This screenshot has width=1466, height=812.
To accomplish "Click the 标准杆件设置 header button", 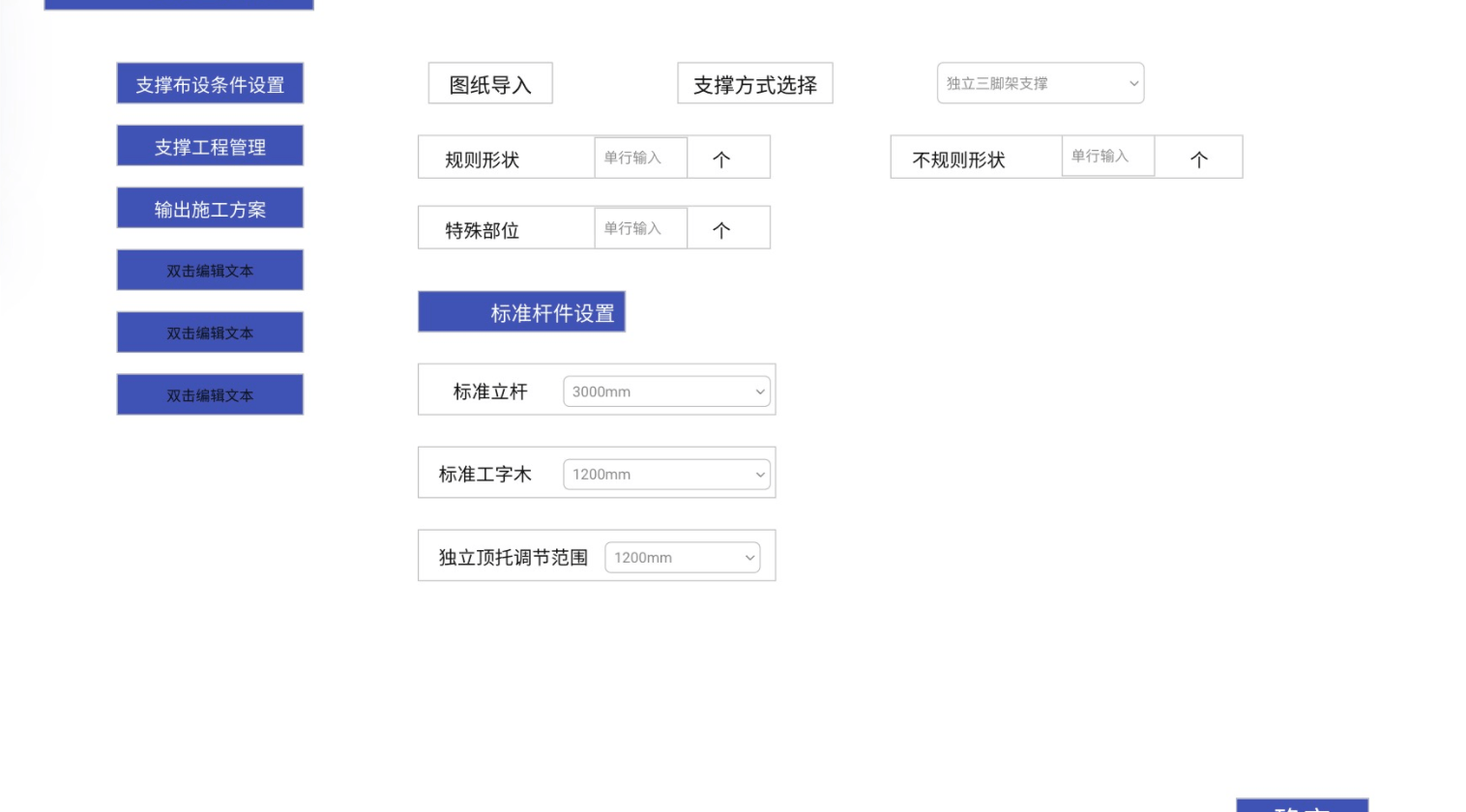I will tap(522, 312).
